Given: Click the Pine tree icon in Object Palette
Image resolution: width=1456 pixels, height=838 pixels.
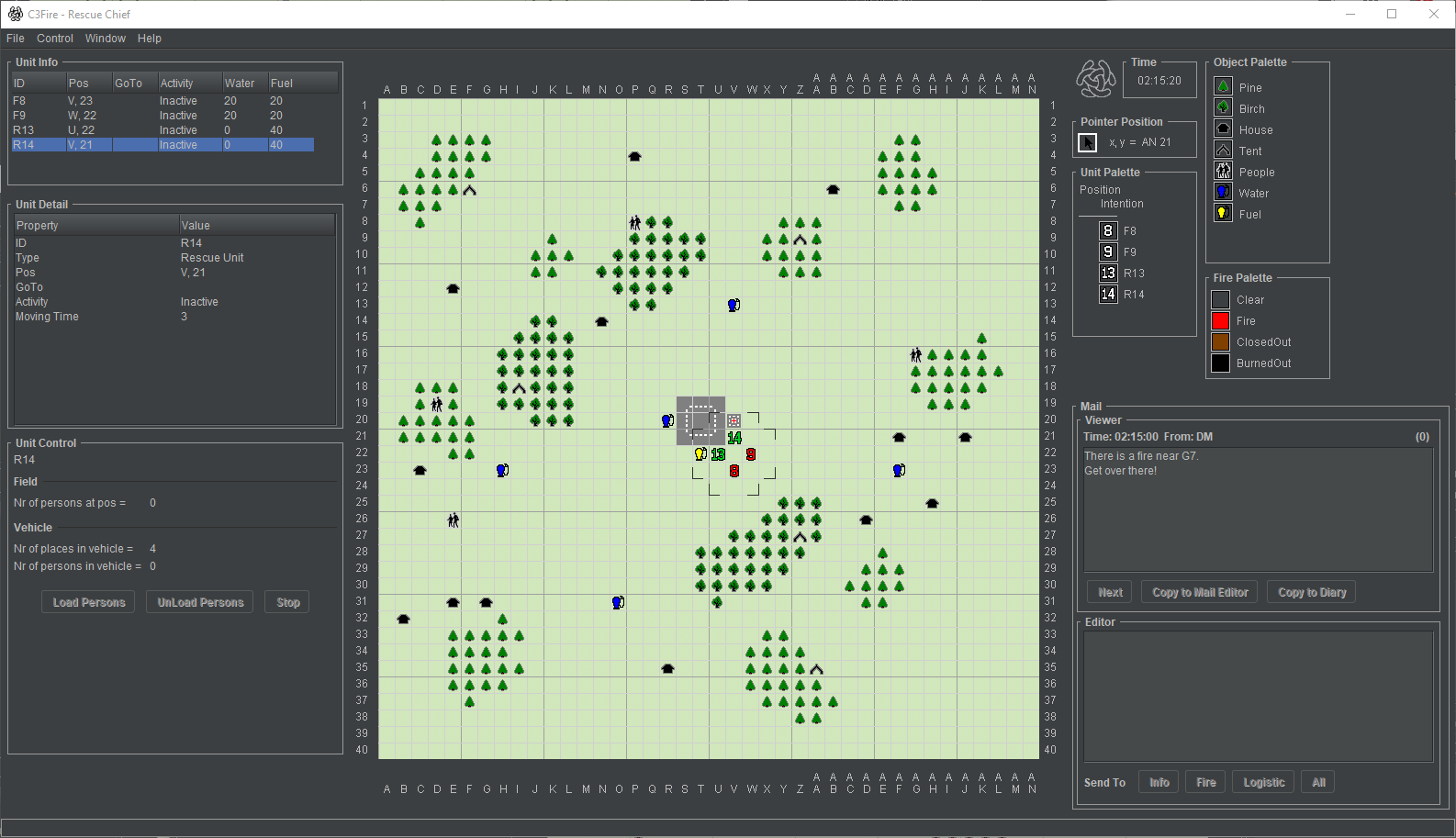Looking at the screenshot, I should click(x=1223, y=86).
